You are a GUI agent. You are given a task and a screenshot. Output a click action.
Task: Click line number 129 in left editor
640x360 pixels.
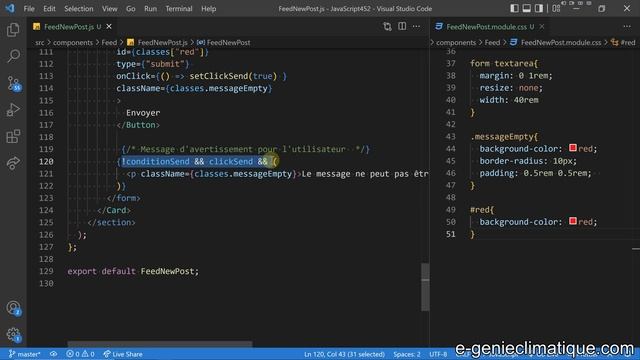(x=46, y=271)
